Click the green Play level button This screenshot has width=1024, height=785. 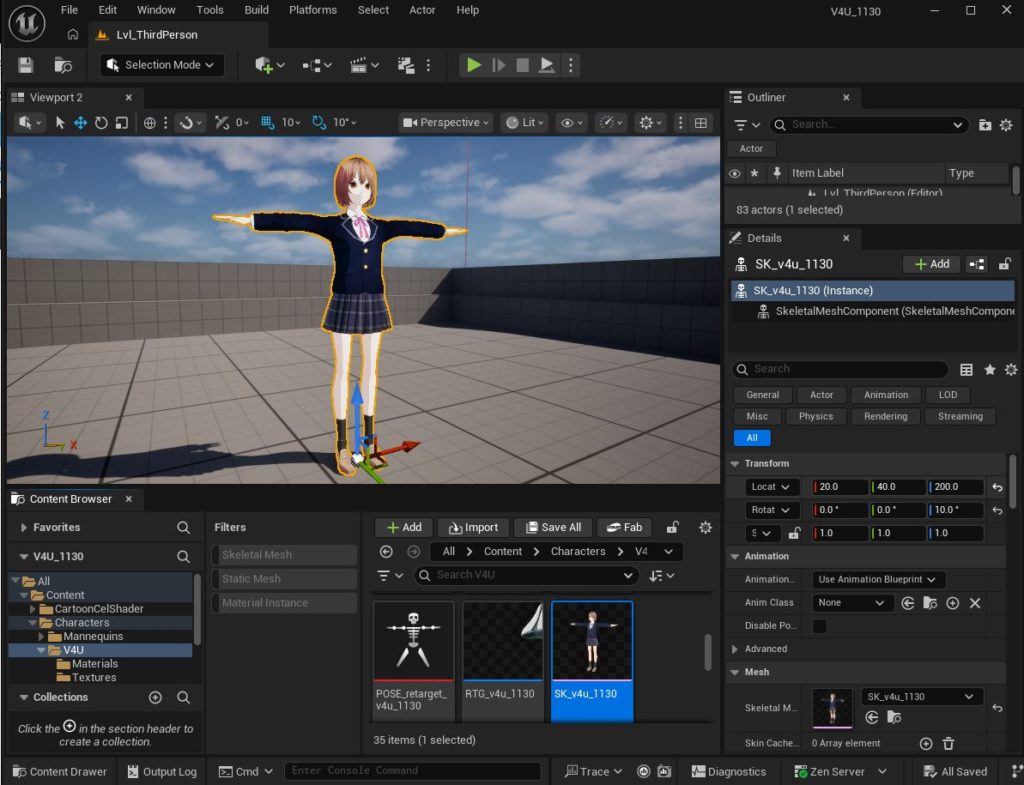point(474,65)
